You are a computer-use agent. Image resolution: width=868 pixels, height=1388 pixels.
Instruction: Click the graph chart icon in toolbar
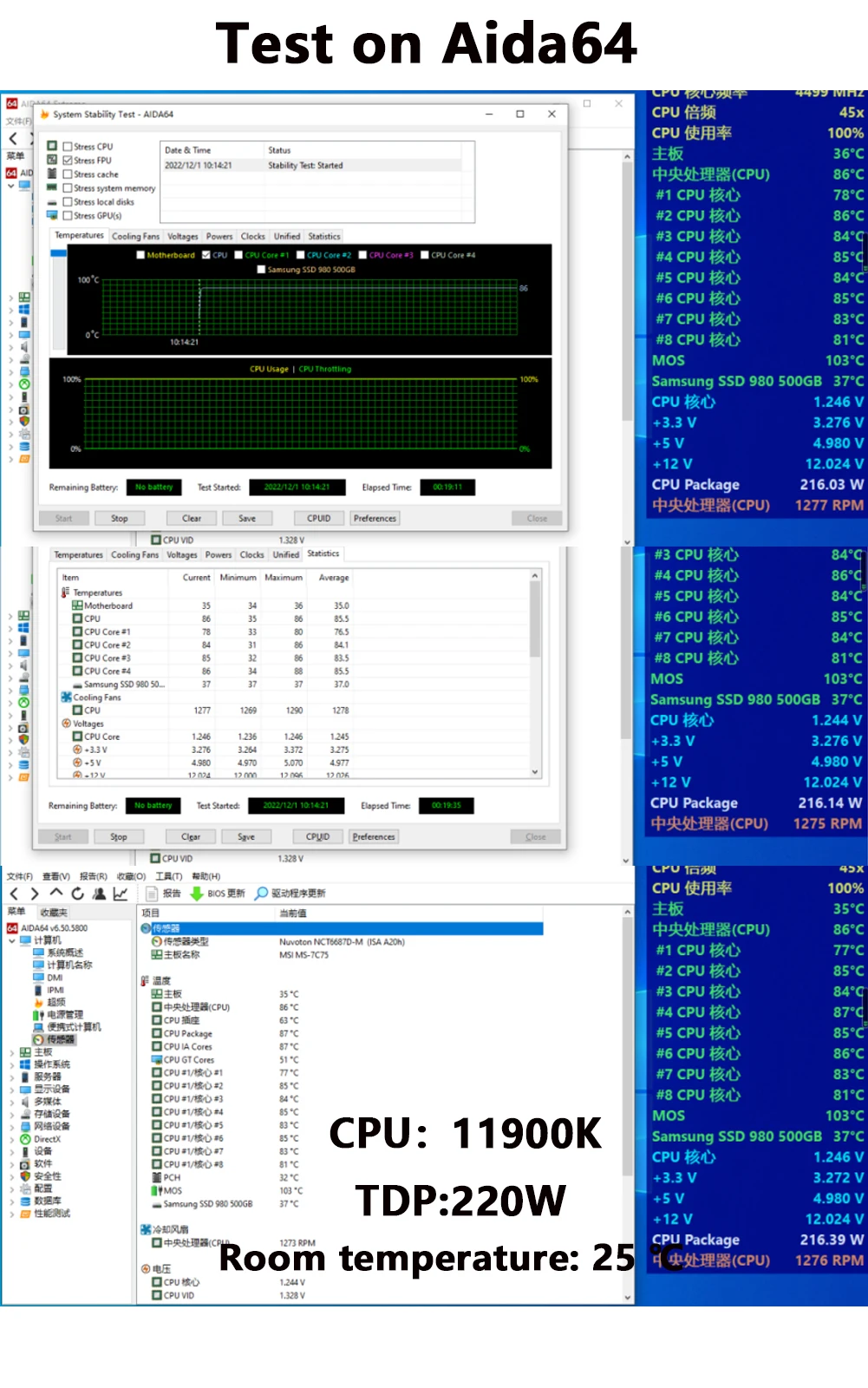tap(121, 894)
